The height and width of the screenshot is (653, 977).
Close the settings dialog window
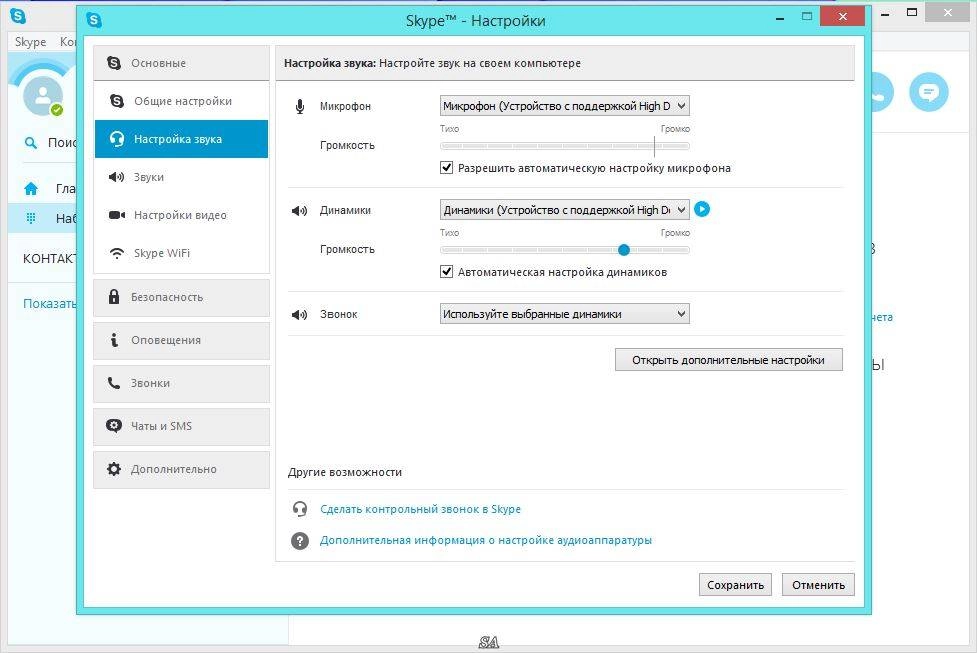click(842, 17)
